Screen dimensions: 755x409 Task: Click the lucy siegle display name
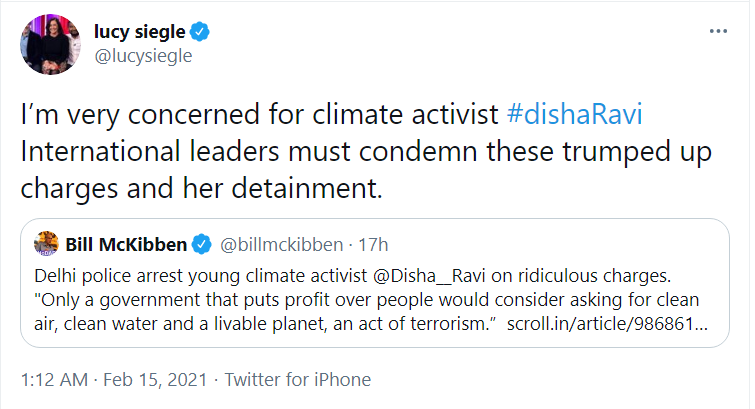140,32
